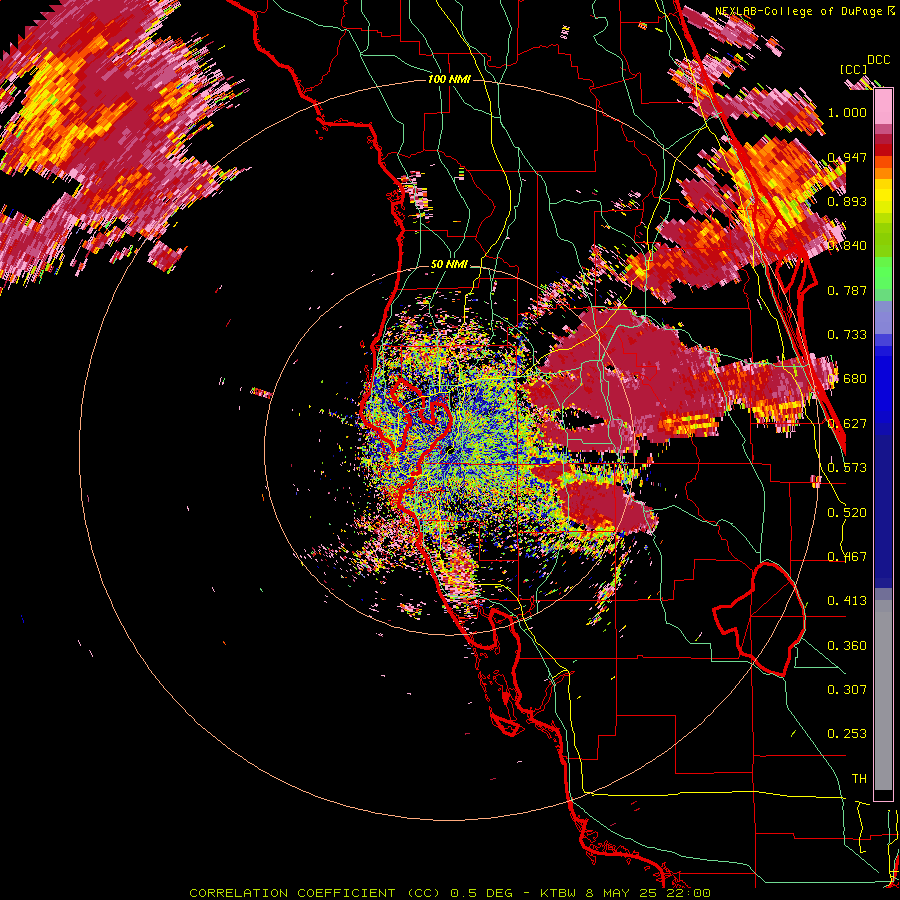Click the 100 NMI range ring label
The width and height of the screenshot is (900, 900).
click(x=449, y=79)
